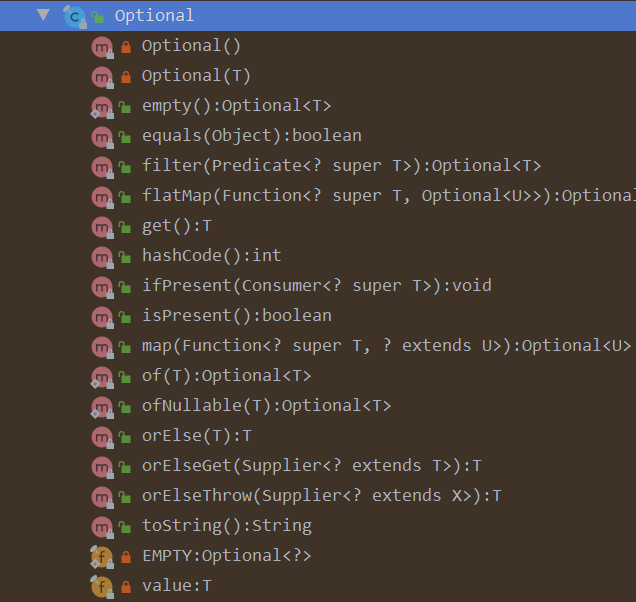Click the method icon beside isPresent()
The image size is (636, 602).
tap(102, 318)
